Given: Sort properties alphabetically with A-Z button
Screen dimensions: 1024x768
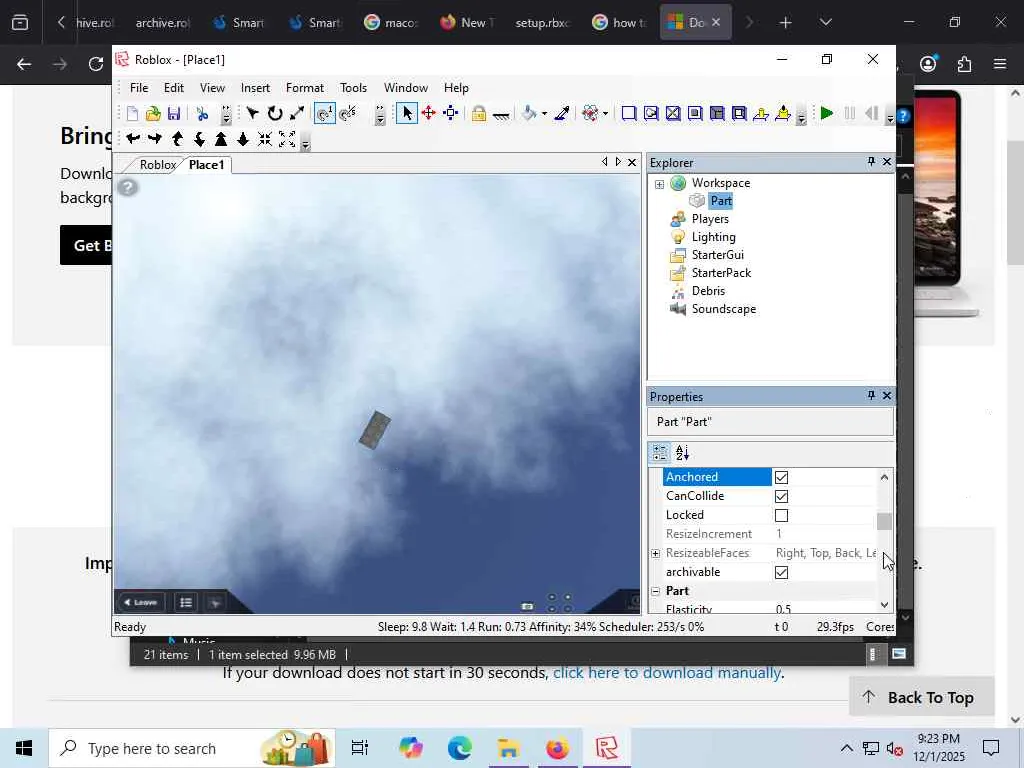Looking at the screenshot, I should [682, 452].
